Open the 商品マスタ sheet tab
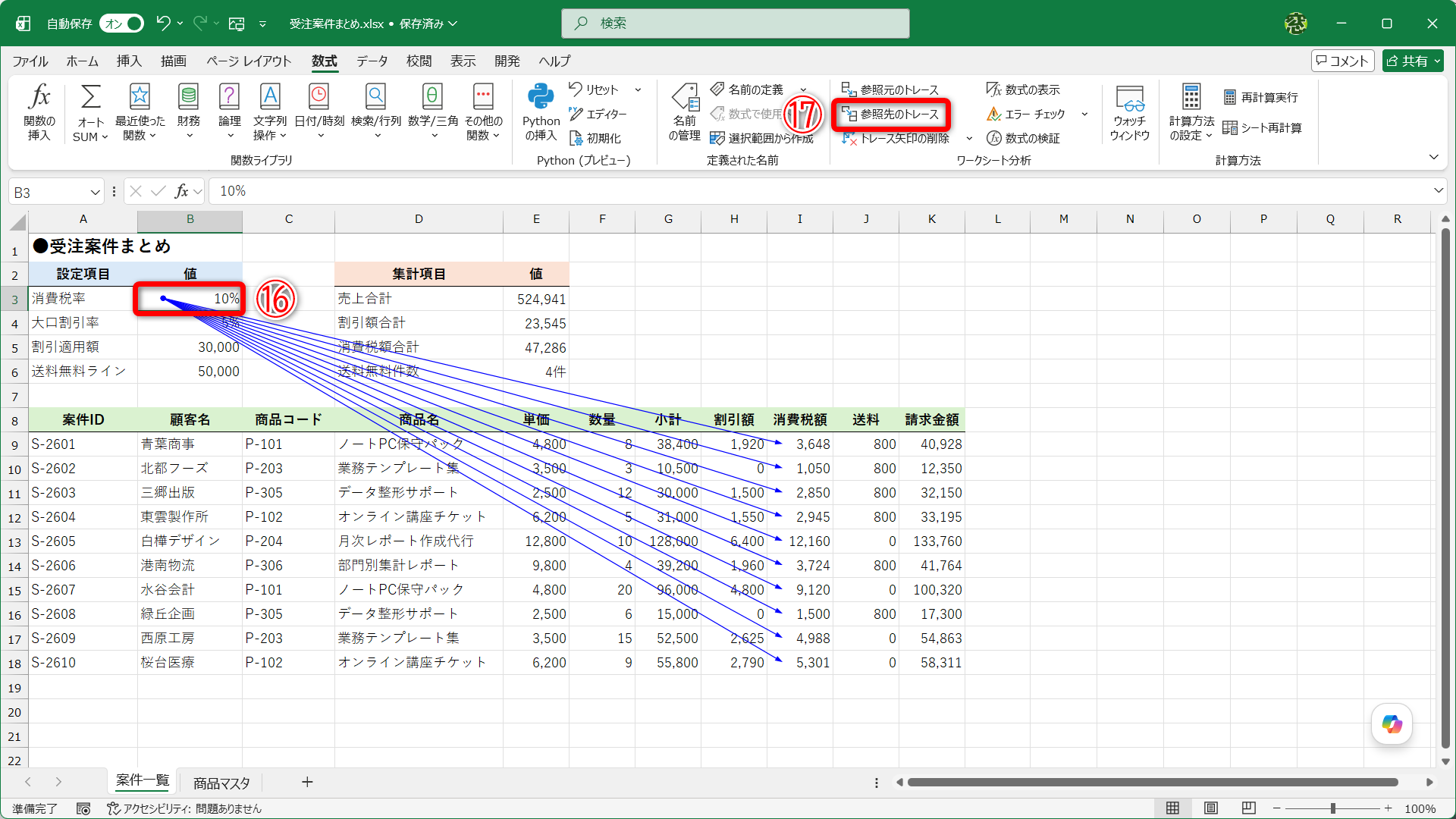 pos(221,783)
